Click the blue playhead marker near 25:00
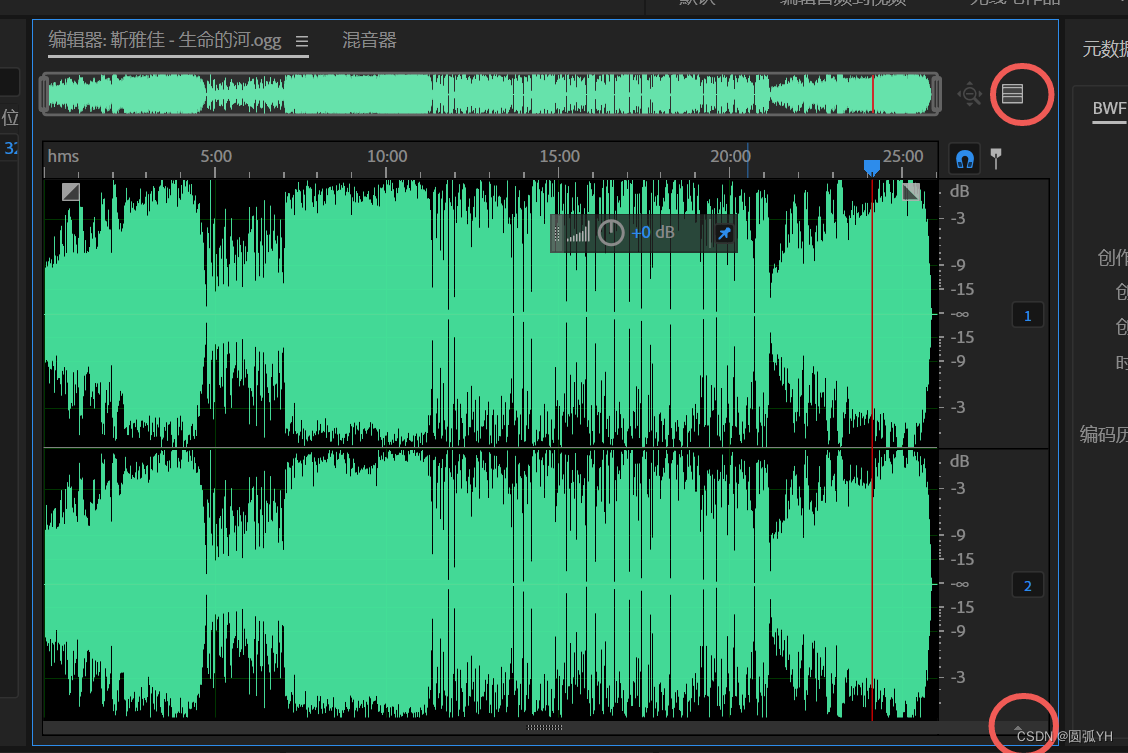Viewport: 1128px width, 753px height. pyautogui.click(x=871, y=166)
